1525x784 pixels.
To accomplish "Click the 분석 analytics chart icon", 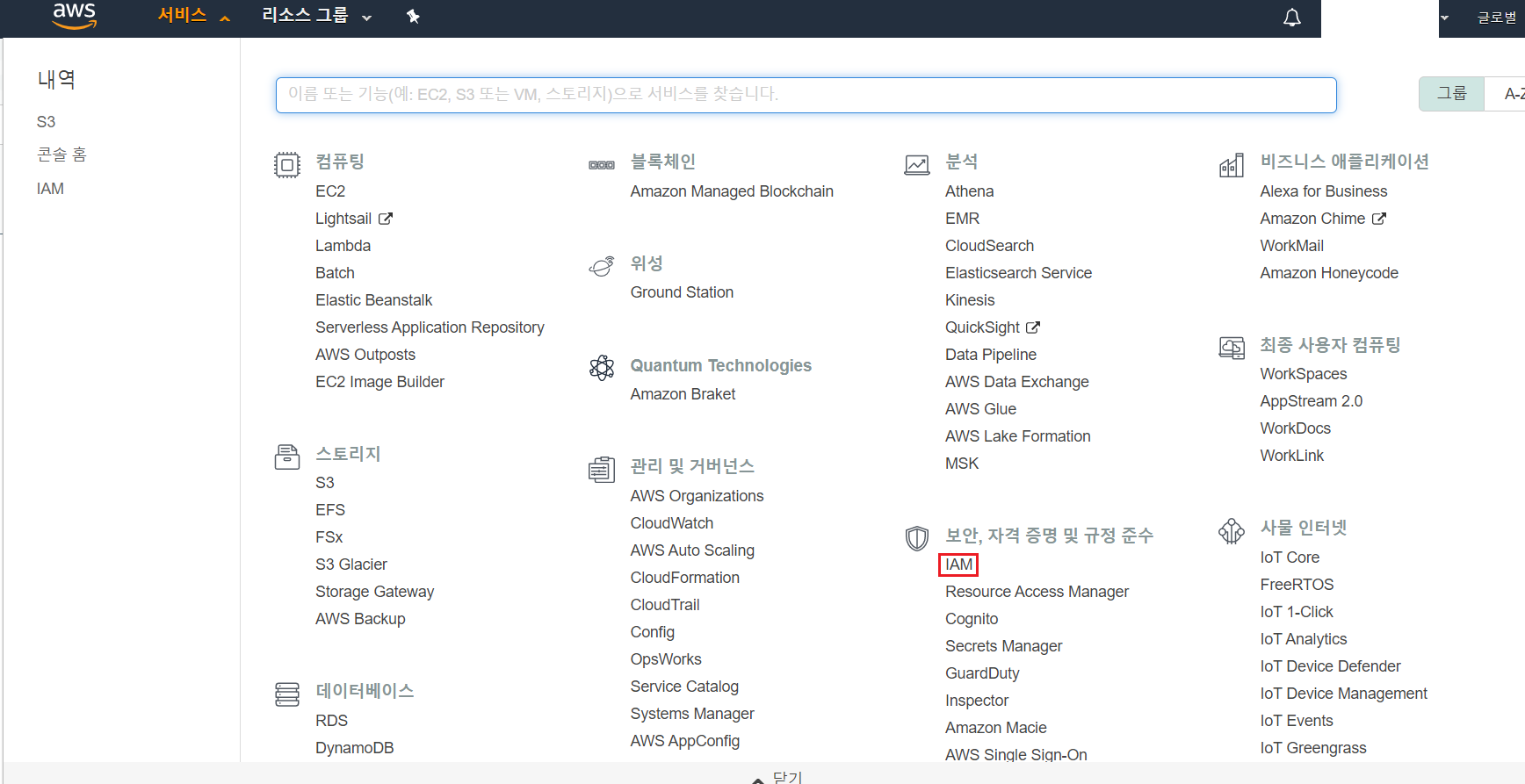I will pos(917,164).
